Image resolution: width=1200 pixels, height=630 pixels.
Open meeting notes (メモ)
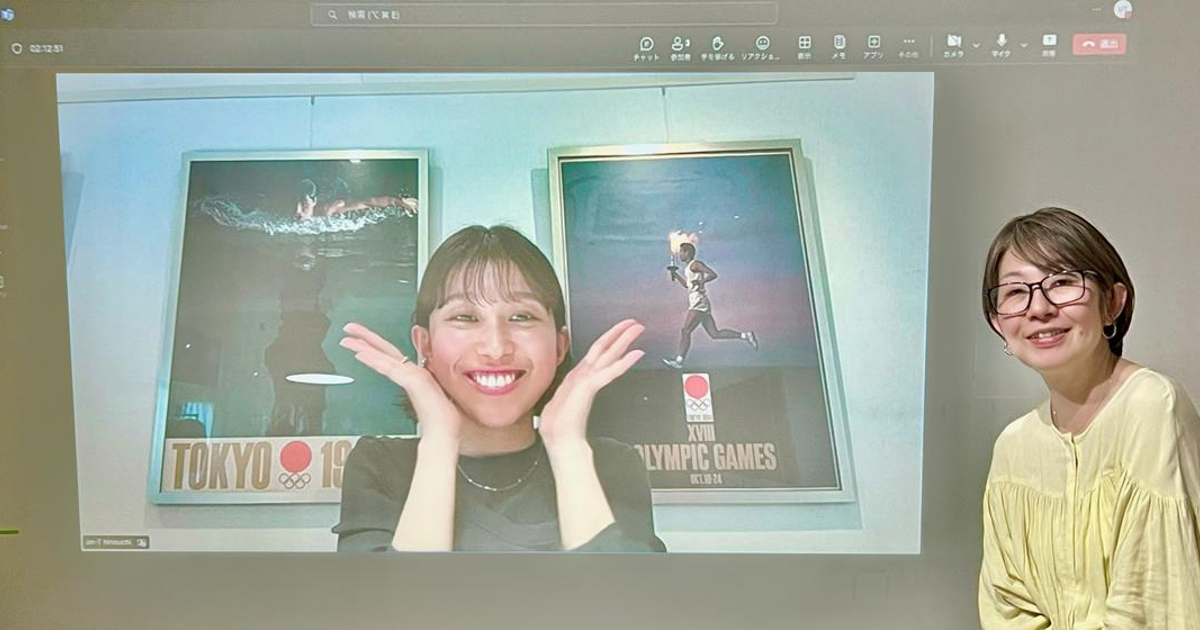point(839,46)
